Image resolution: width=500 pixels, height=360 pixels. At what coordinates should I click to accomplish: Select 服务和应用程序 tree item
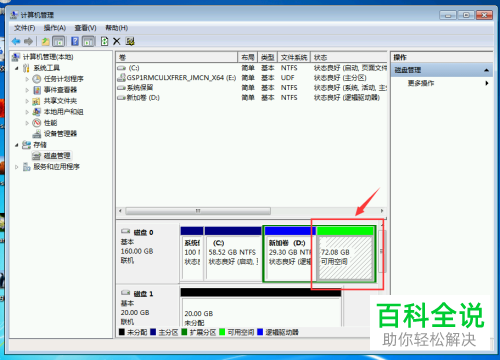pyautogui.click(x=56, y=167)
